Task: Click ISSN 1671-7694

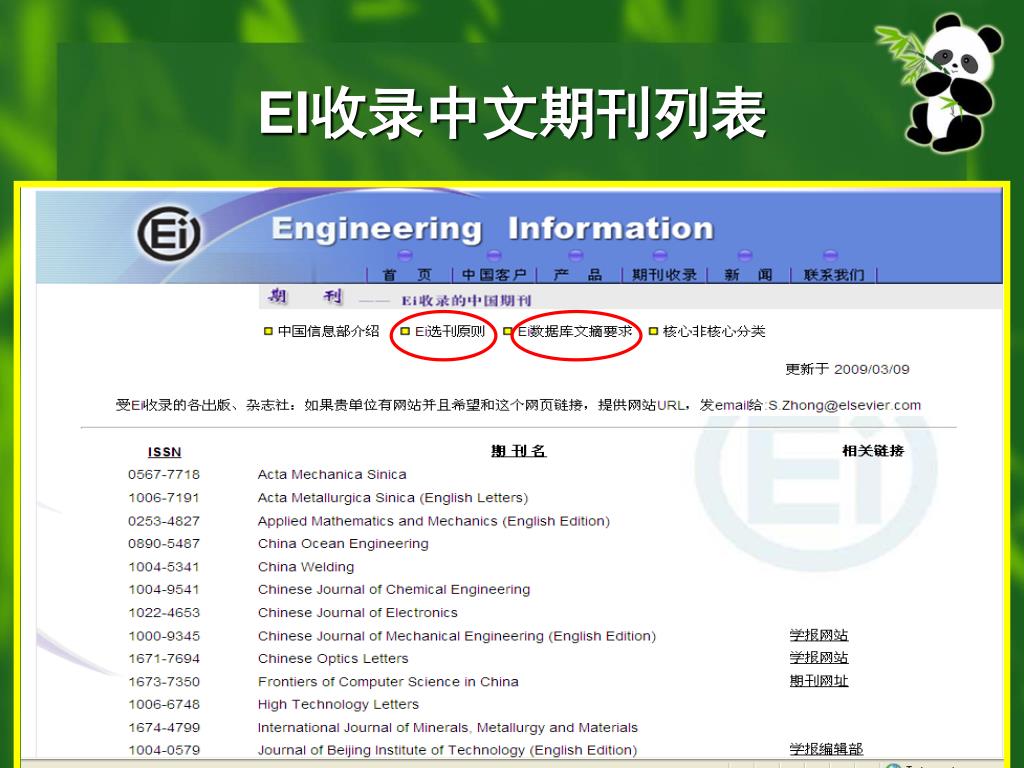Action: [164, 658]
